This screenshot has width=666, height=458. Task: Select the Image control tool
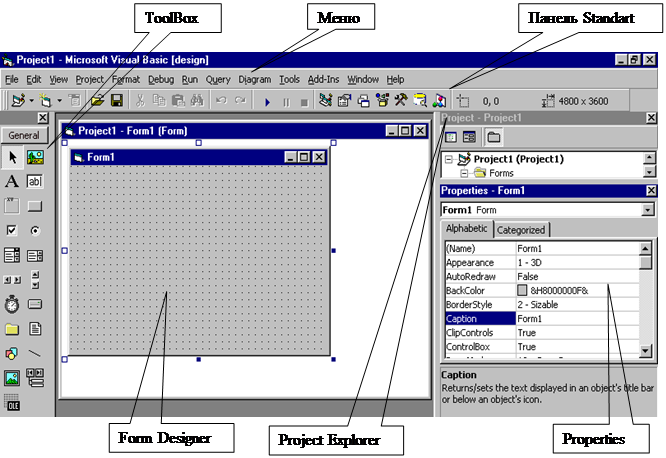[x=12, y=378]
